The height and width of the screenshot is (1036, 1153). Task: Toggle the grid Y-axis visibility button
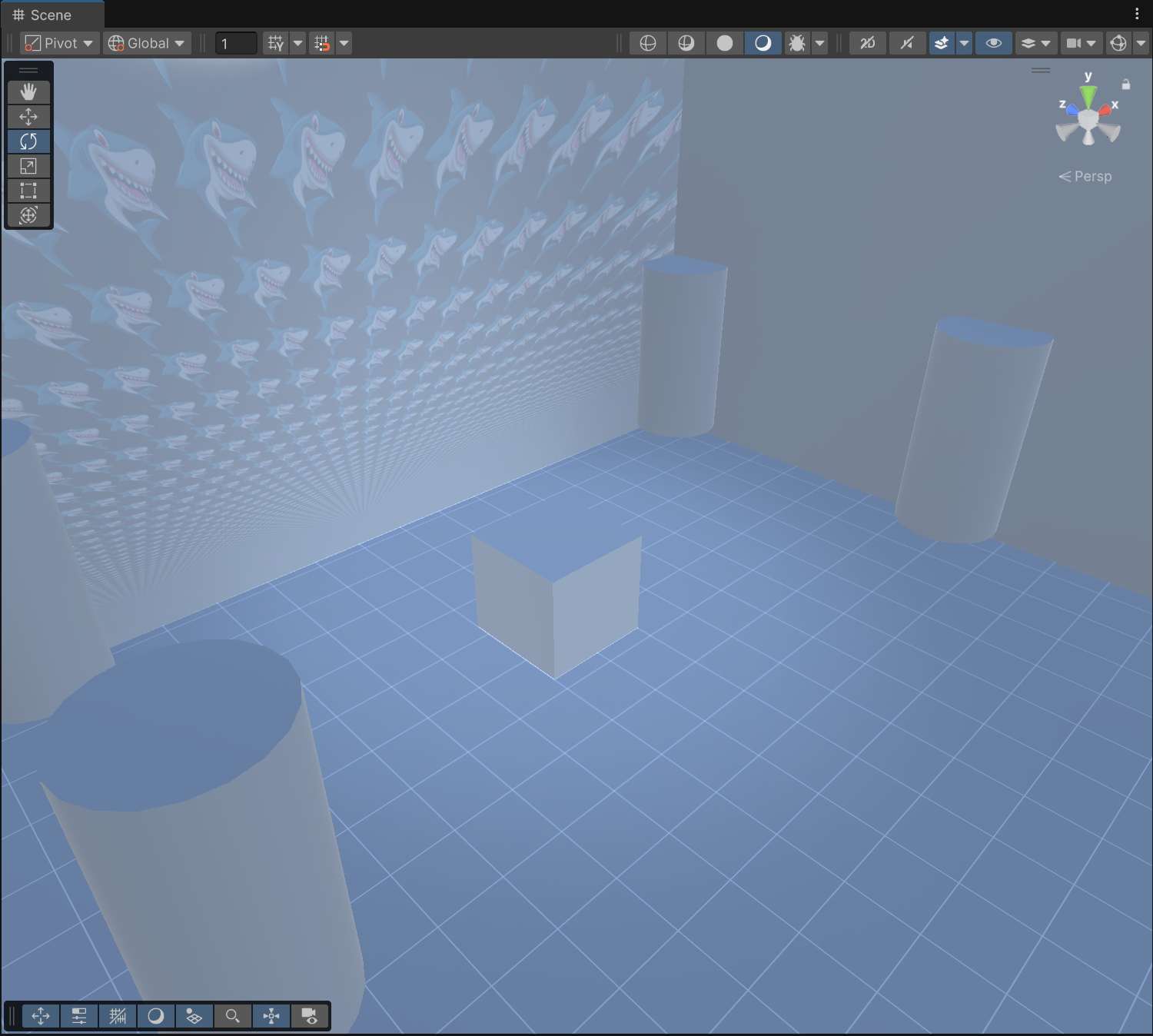click(276, 43)
